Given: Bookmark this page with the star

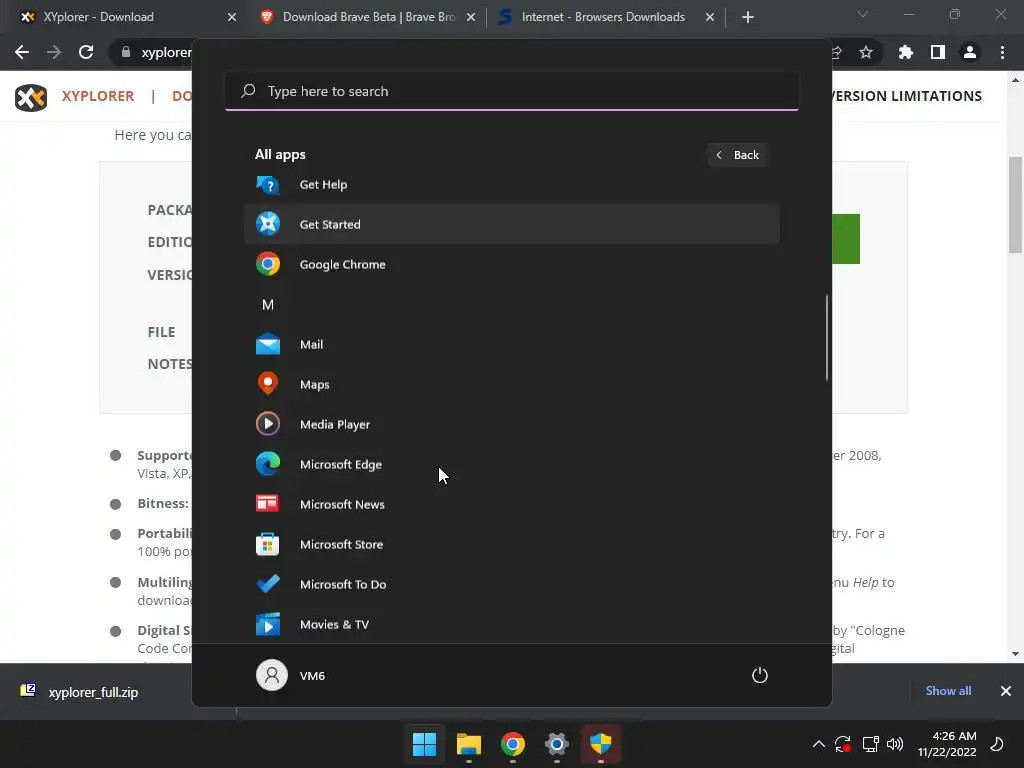Looking at the screenshot, I should point(866,52).
